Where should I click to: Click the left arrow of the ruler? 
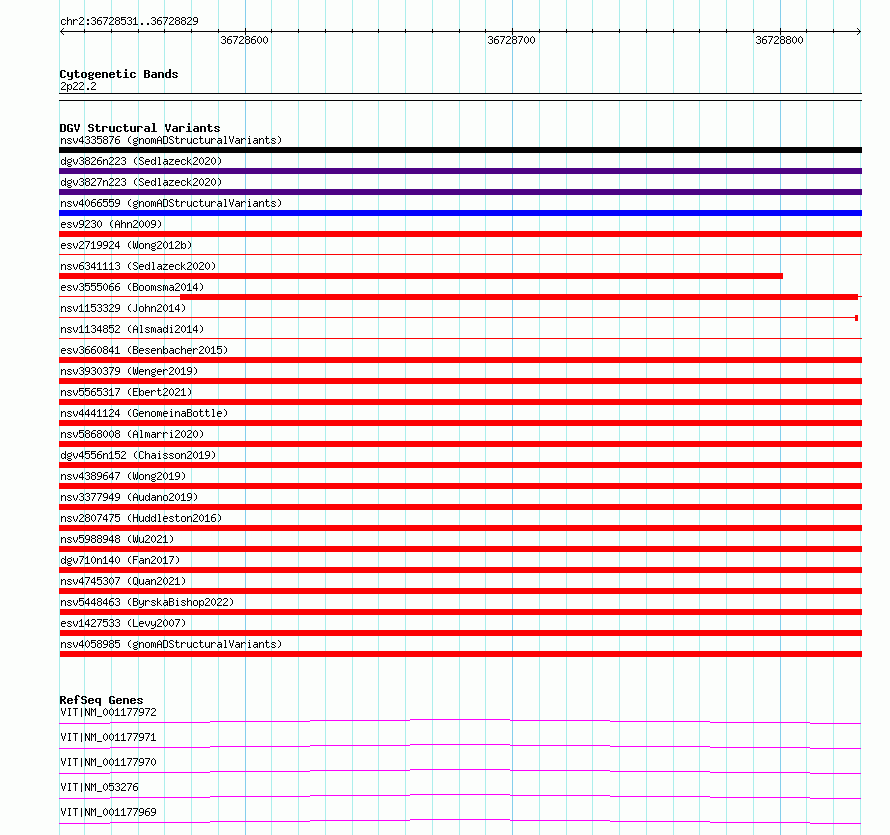(62, 32)
